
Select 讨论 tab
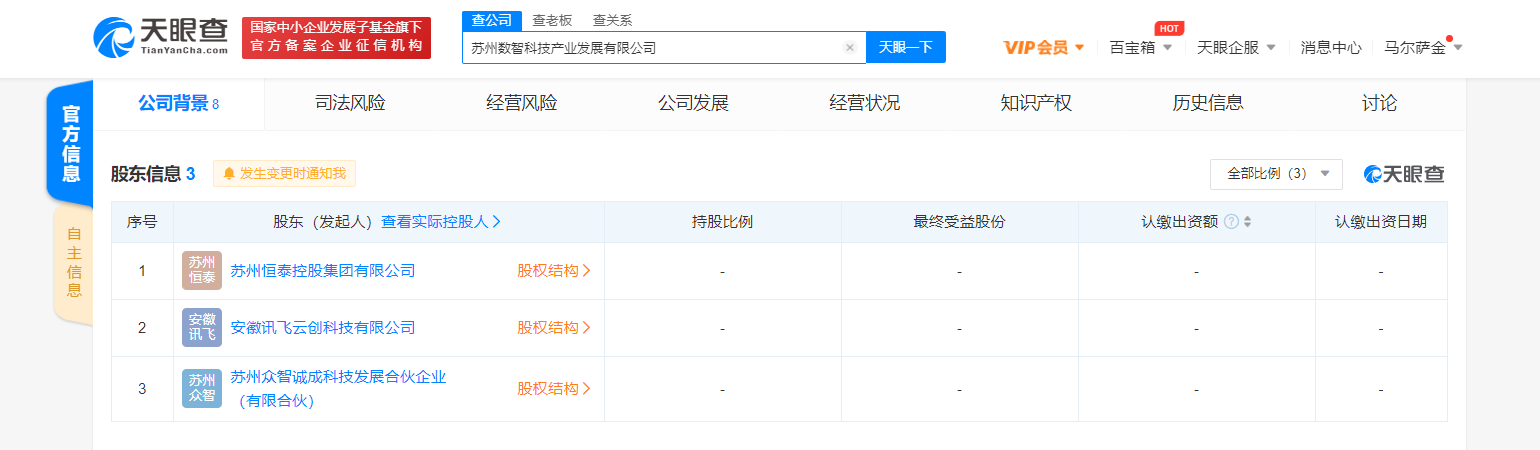[x=1380, y=103]
